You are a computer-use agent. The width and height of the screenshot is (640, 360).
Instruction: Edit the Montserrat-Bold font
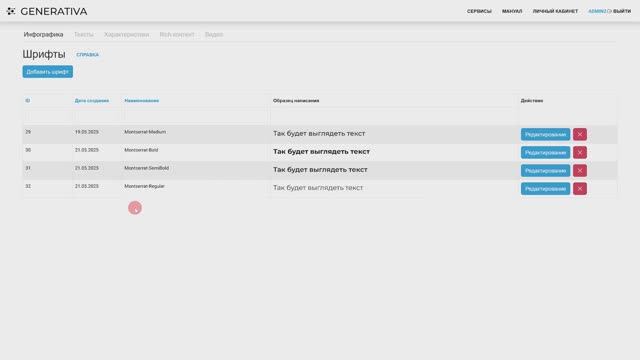tap(545, 152)
